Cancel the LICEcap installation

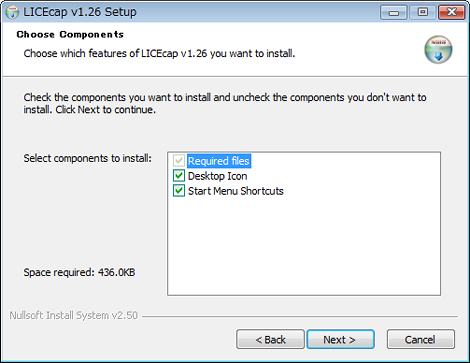(x=421, y=339)
